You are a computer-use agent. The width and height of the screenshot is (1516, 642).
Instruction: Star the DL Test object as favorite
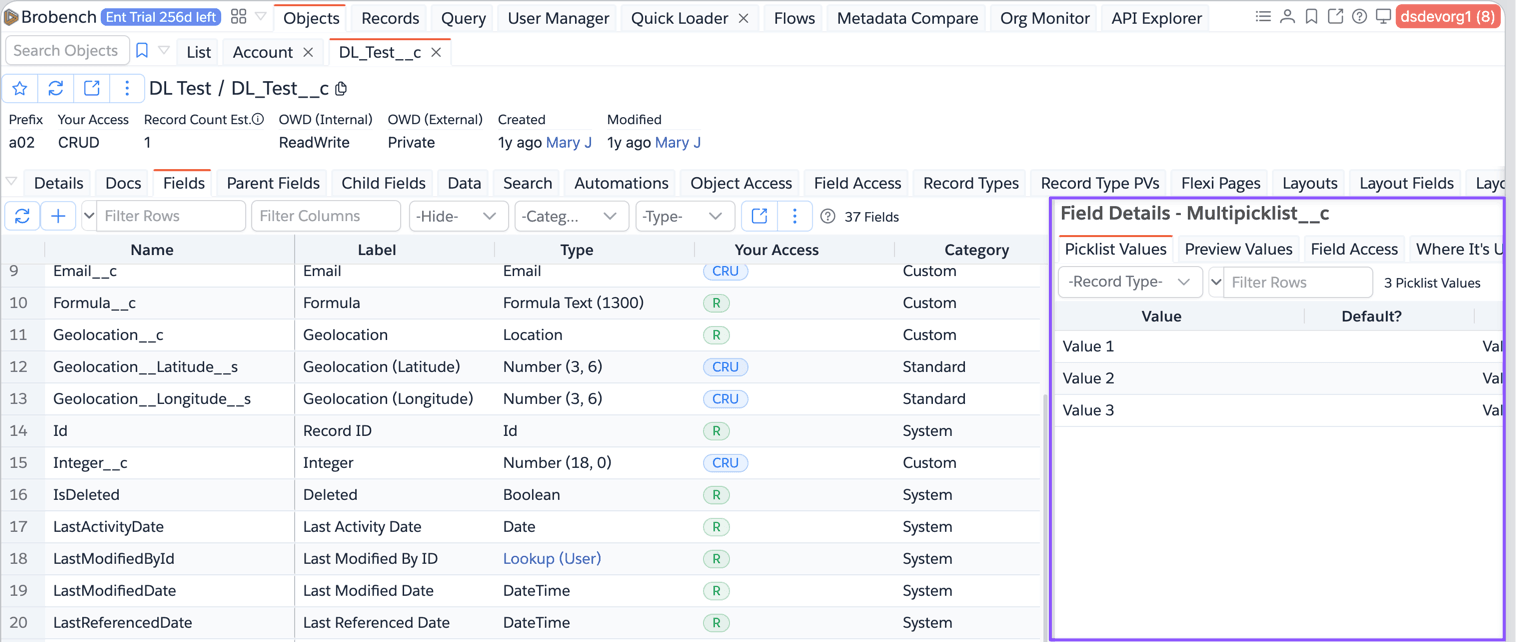(x=20, y=89)
